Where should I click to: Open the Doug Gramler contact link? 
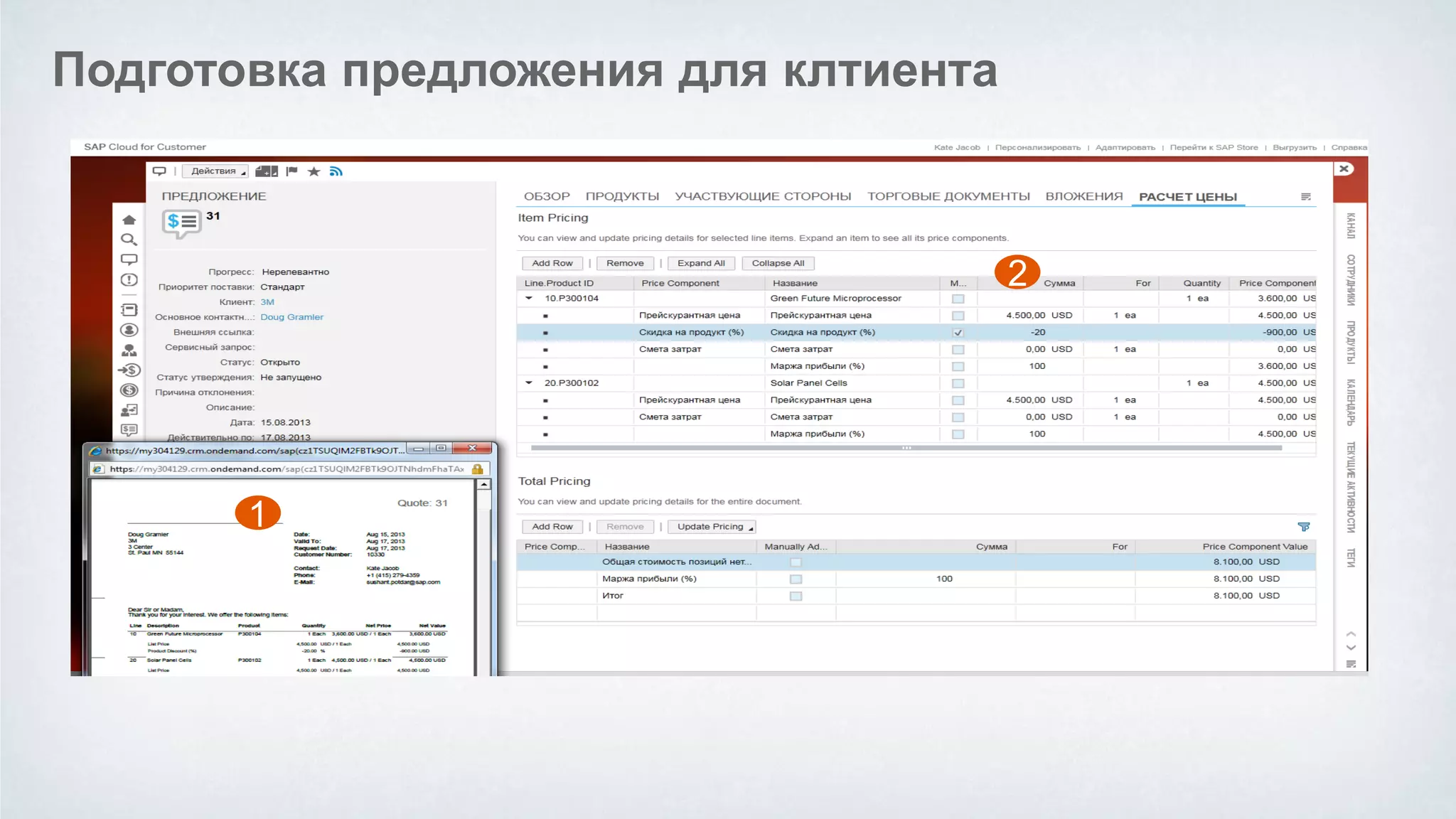coord(291,317)
